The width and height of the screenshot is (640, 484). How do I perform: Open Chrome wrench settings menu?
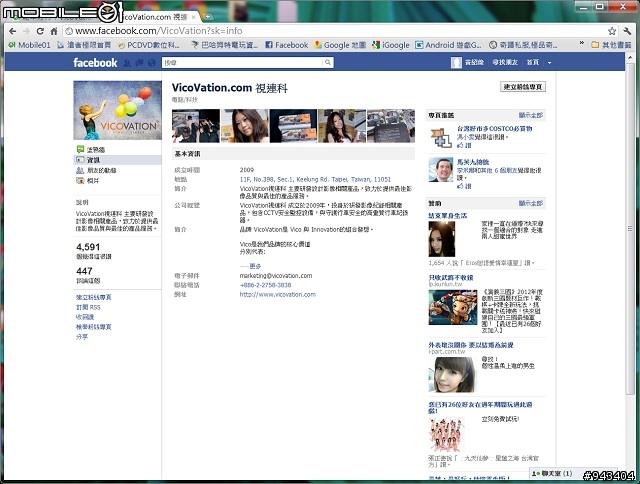coord(627,31)
